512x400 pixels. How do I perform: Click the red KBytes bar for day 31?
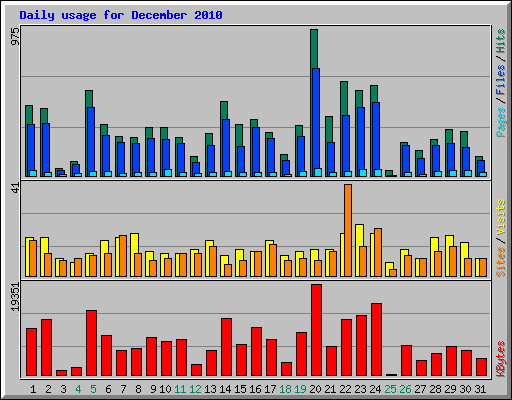tap(481, 367)
